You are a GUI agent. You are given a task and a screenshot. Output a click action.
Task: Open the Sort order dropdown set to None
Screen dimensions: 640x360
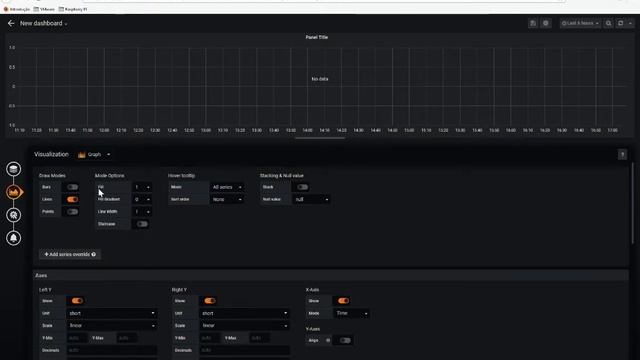pos(227,199)
